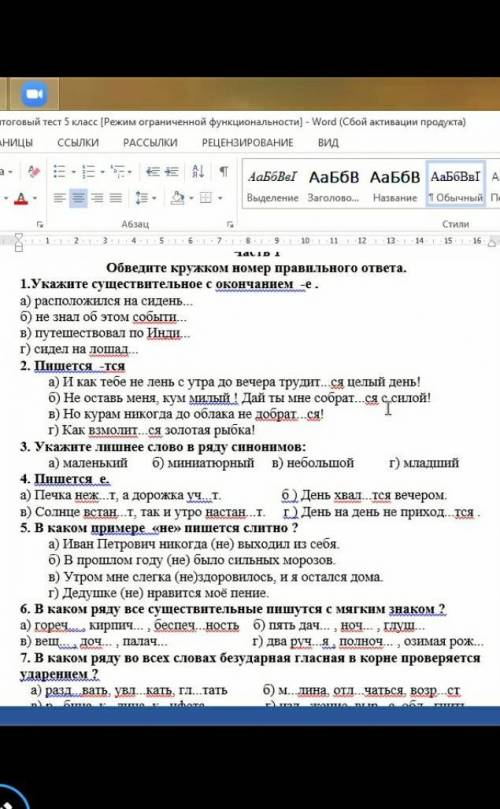
Task: Open the ССЫЛКИ ribbon tab
Action: 78,143
